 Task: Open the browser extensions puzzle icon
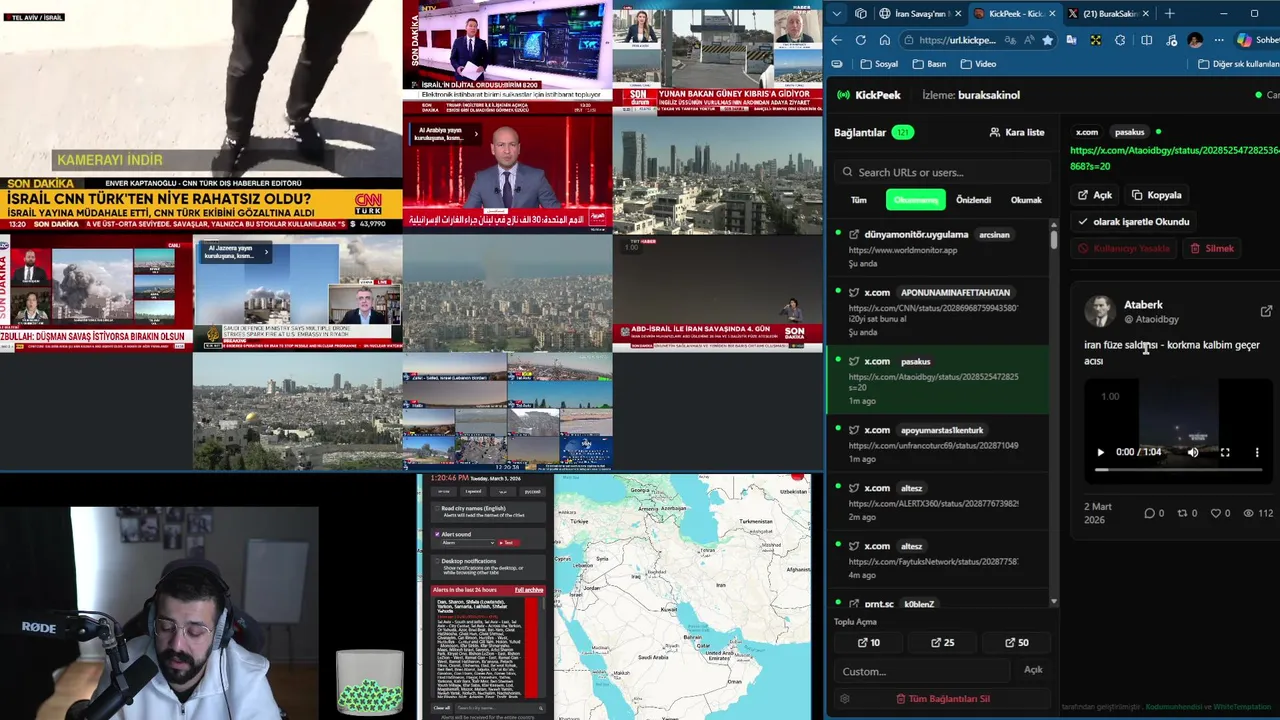click(x=1120, y=40)
